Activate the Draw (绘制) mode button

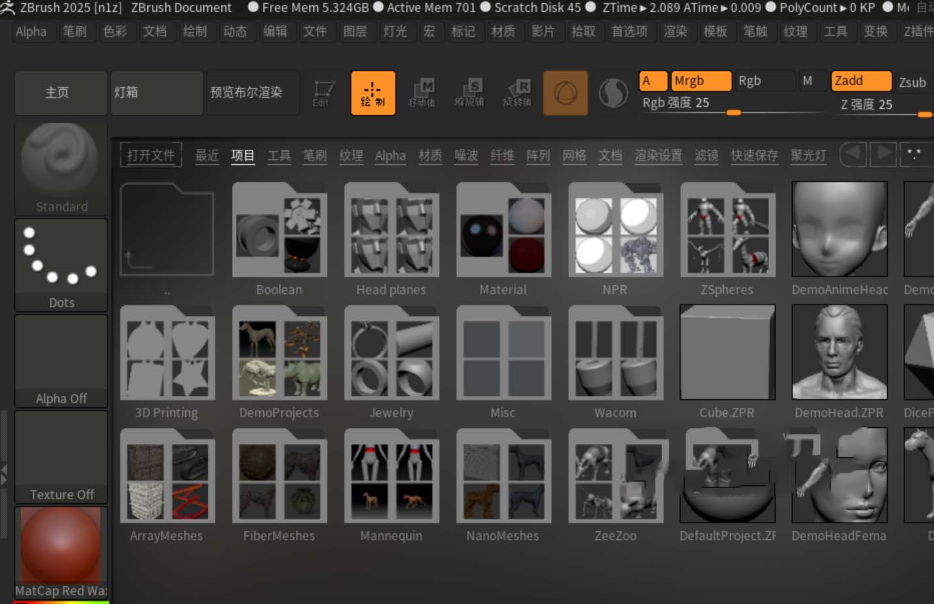(373, 93)
